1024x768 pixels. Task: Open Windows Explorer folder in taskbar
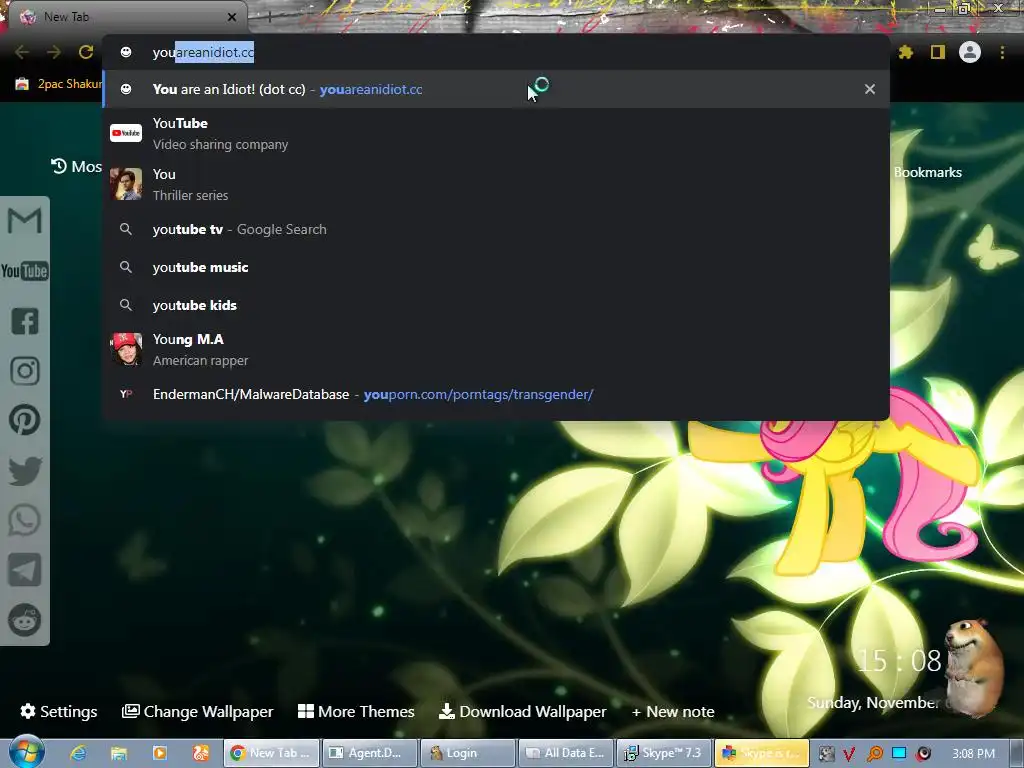(x=119, y=753)
